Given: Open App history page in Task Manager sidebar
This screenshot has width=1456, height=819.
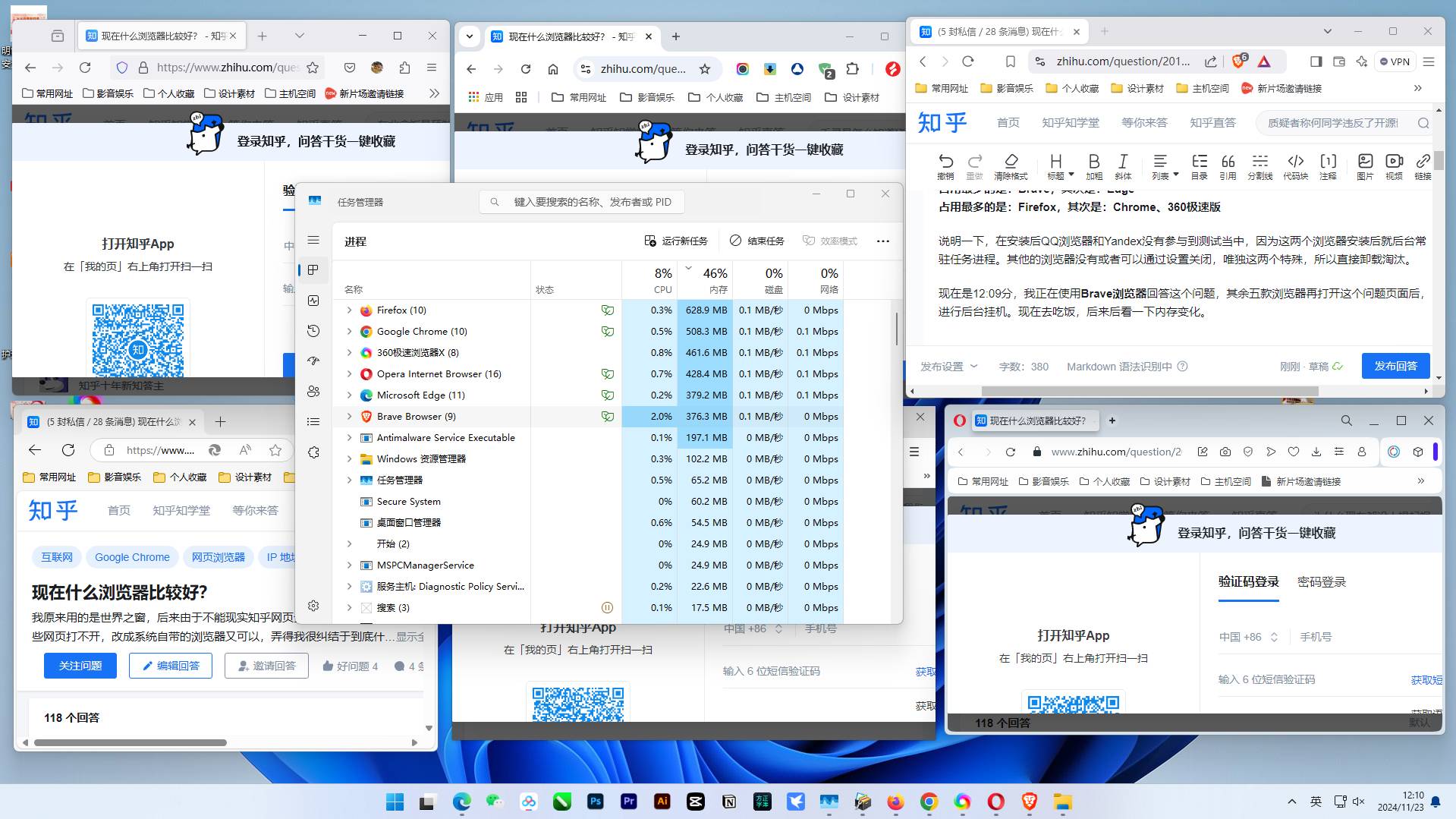Looking at the screenshot, I should (313, 331).
